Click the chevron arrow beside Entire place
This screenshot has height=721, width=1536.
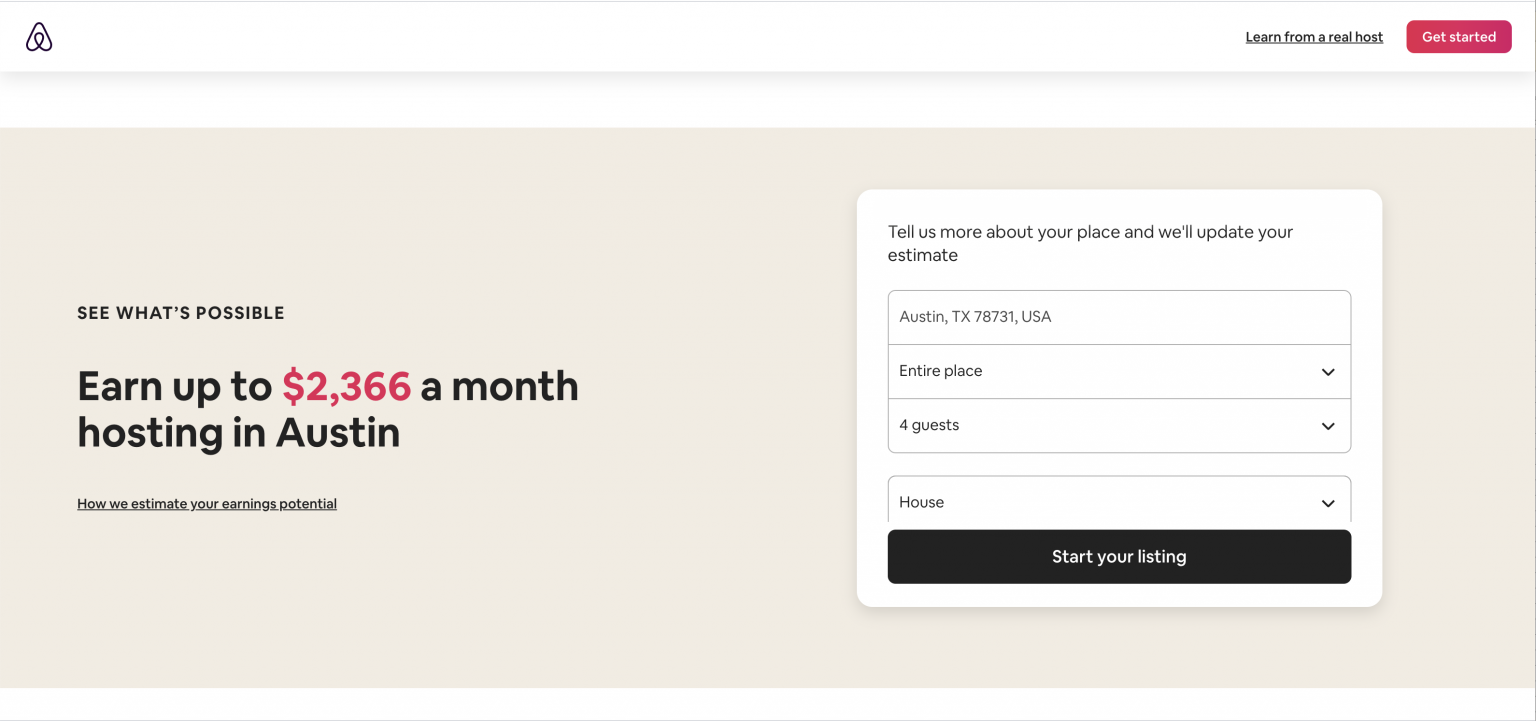tap(1327, 372)
